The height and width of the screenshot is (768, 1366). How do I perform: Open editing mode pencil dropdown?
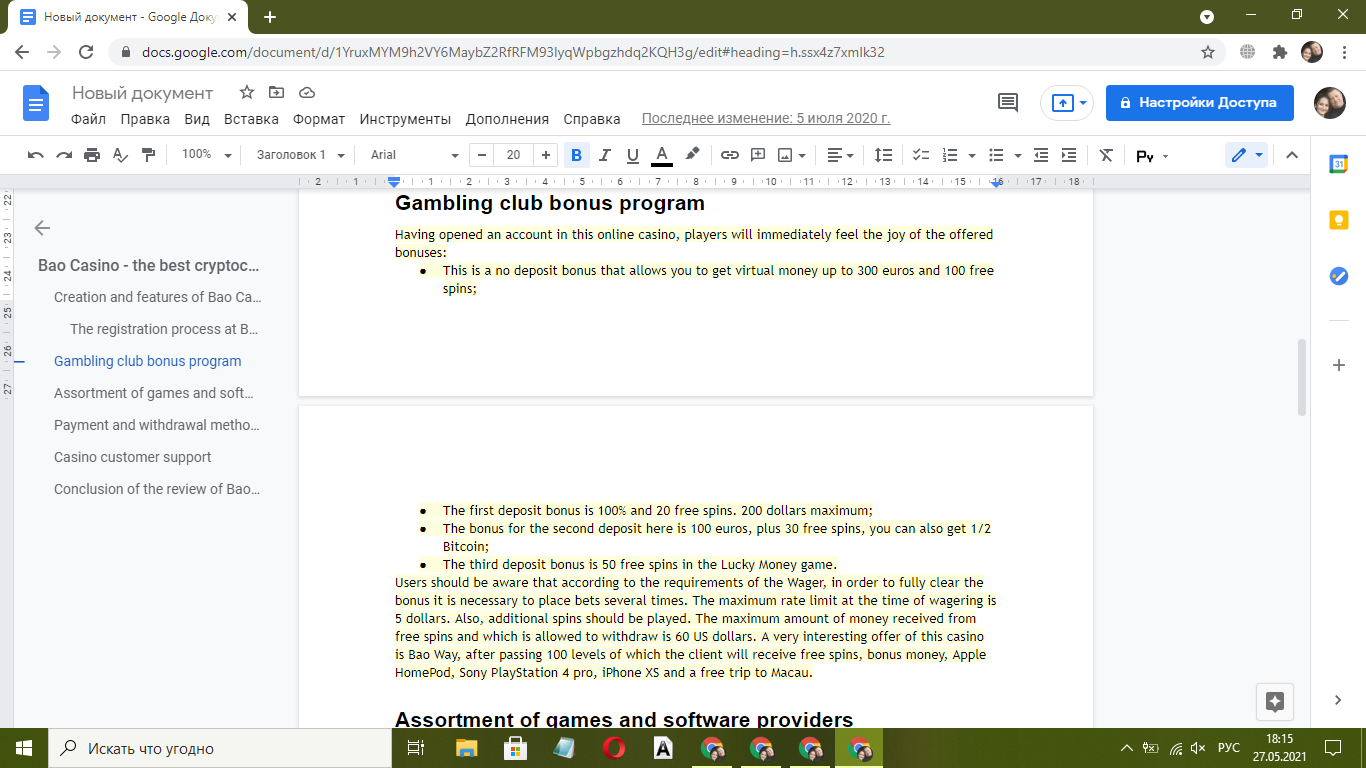click(1246, 155)
